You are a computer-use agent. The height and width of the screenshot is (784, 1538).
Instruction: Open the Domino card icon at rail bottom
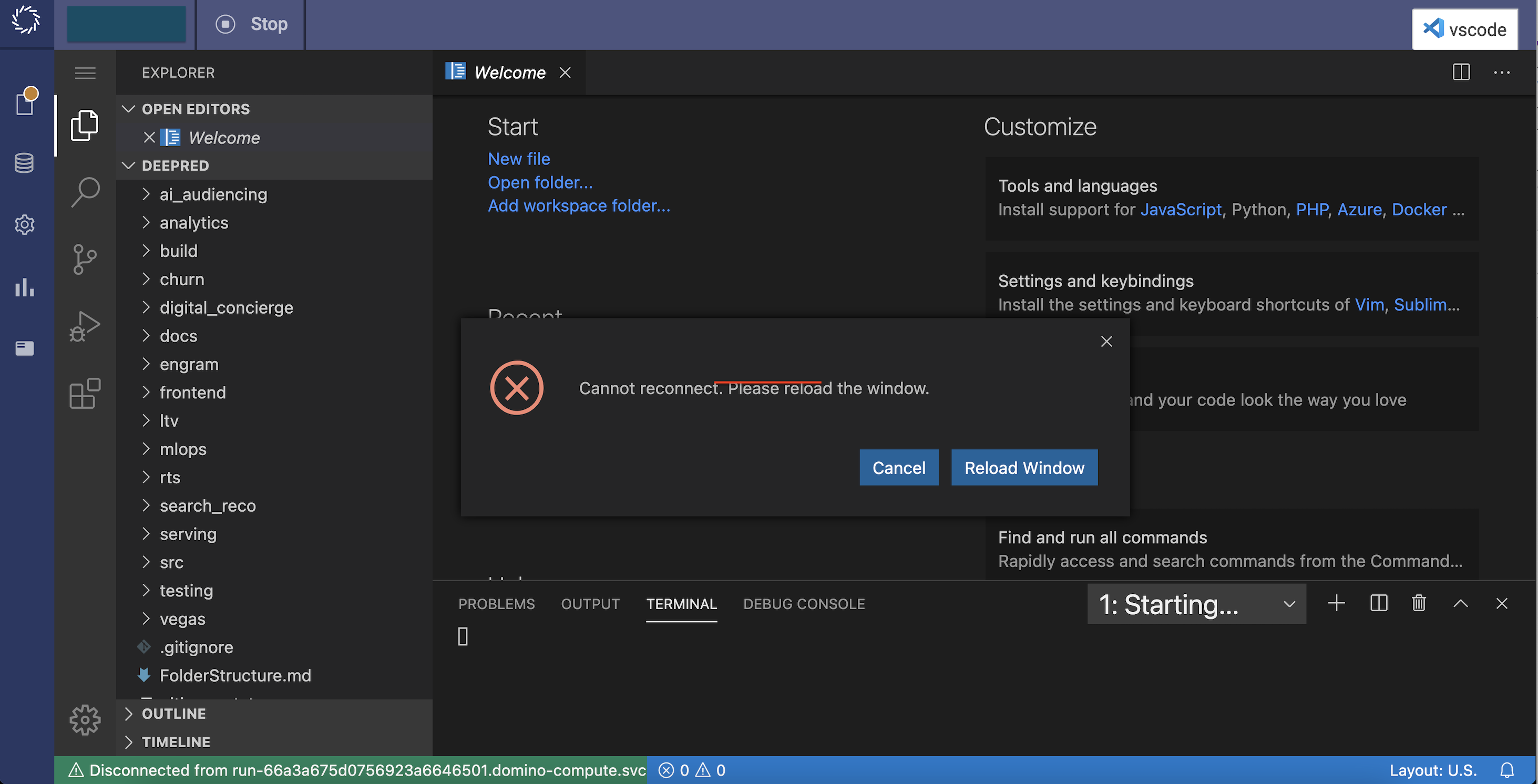point(25,348)
